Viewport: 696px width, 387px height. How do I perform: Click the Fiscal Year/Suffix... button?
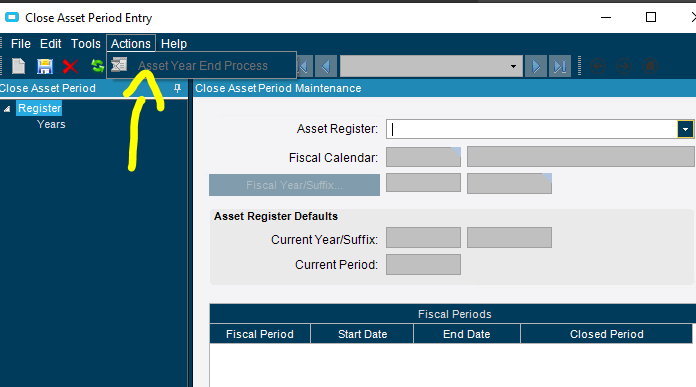pyautogui.click(x=294, y=185)
